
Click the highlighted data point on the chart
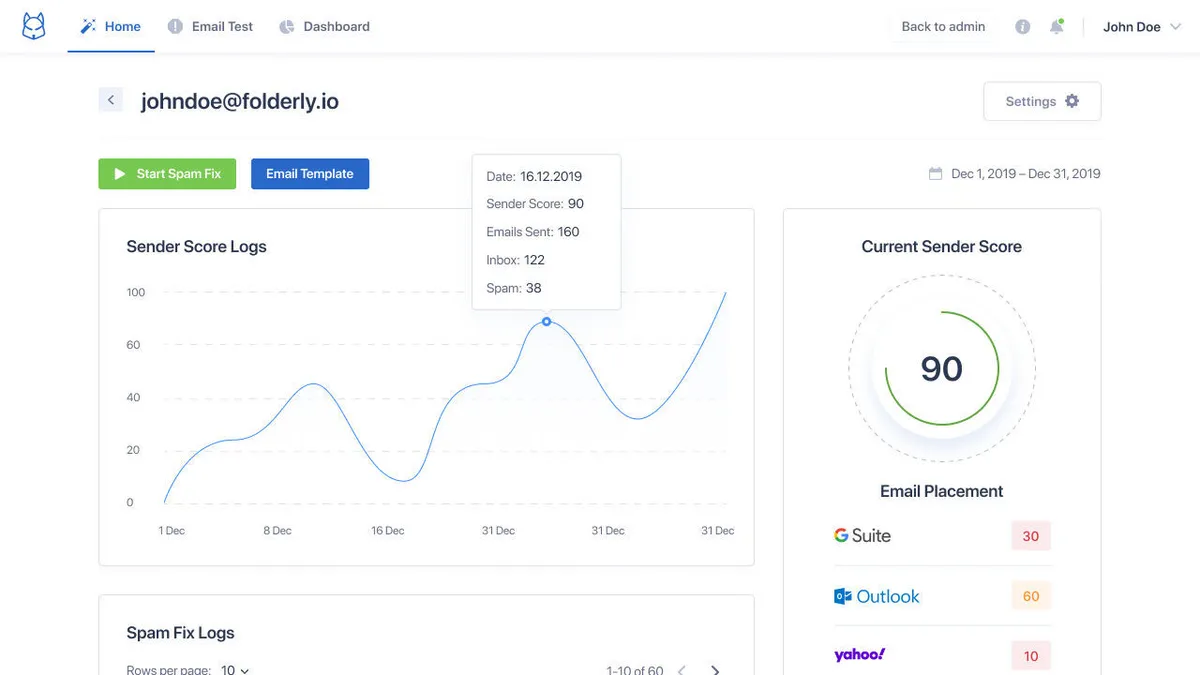(546, 321)
